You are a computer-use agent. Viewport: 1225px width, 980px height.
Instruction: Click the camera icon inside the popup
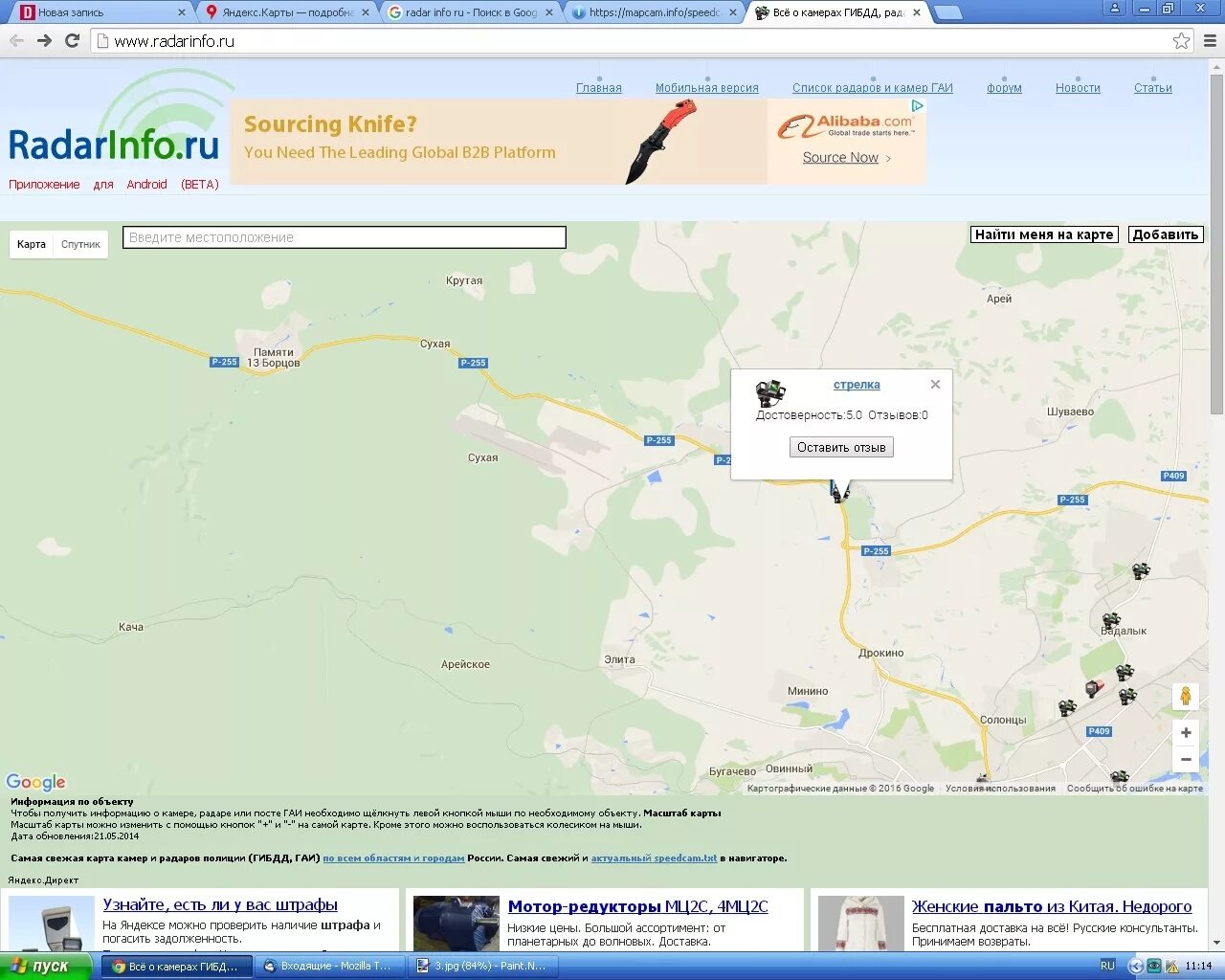770,392
